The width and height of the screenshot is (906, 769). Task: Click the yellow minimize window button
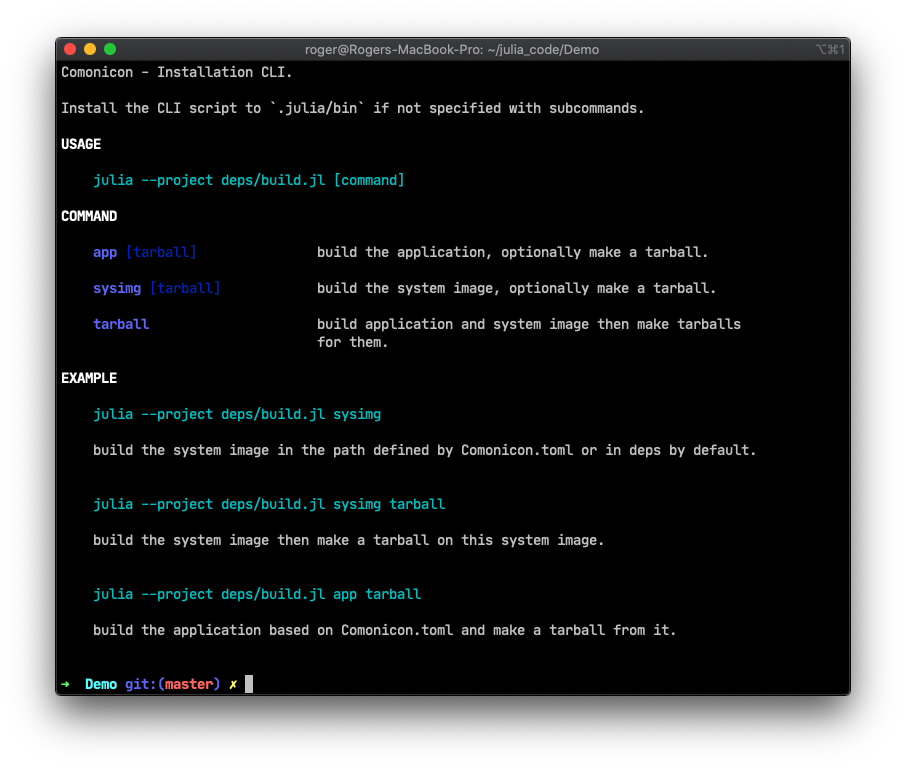pos(90,49)
